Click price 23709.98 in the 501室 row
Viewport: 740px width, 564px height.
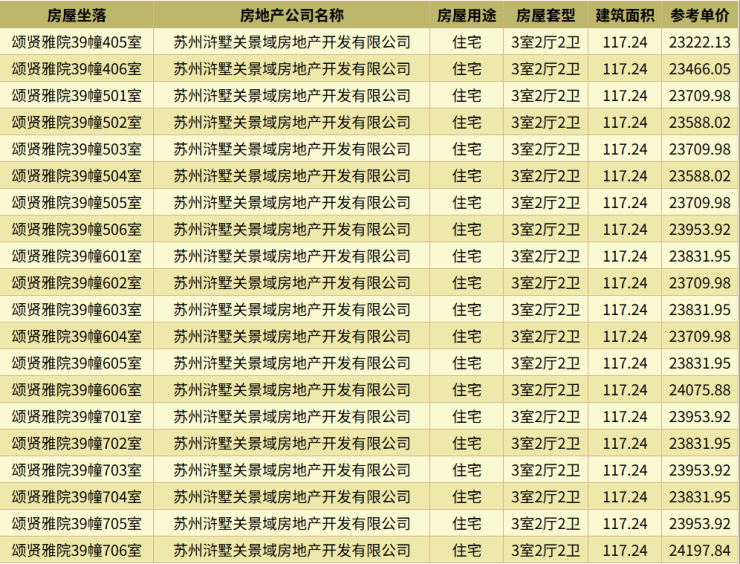click(x=700, y=96)
